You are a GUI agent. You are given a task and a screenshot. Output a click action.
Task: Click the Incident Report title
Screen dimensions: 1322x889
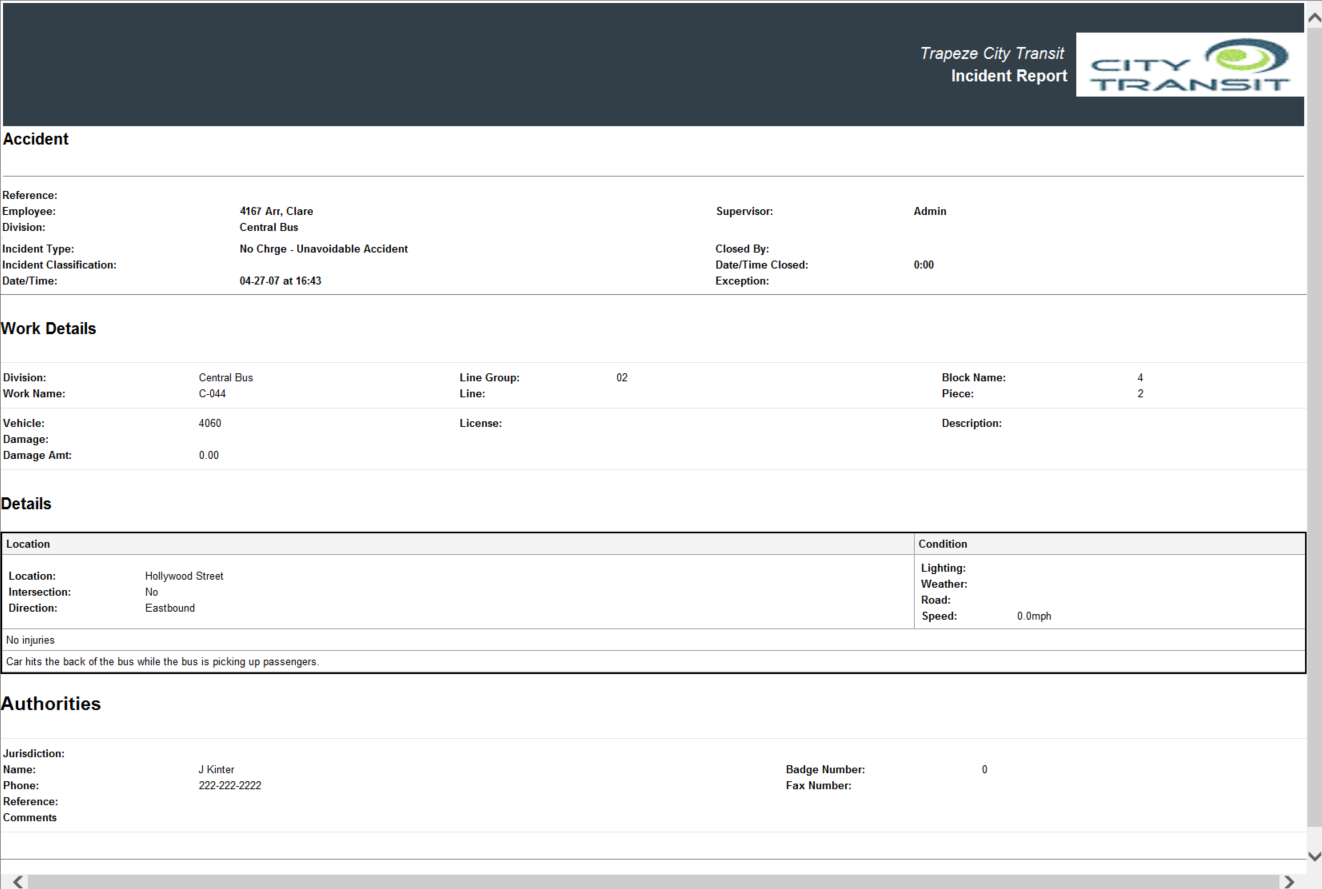(1008, 76)
